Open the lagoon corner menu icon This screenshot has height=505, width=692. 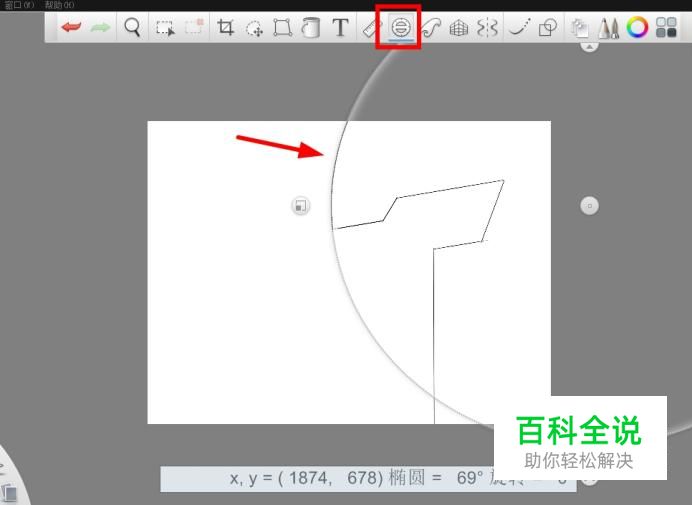[9, 492]
